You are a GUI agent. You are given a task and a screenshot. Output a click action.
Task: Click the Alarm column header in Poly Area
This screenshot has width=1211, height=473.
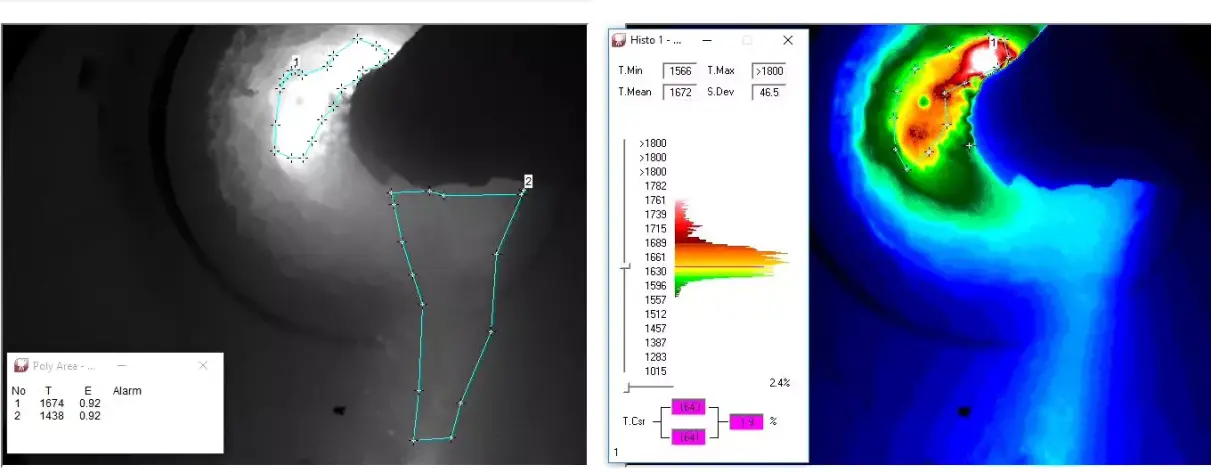click(128, 391)
